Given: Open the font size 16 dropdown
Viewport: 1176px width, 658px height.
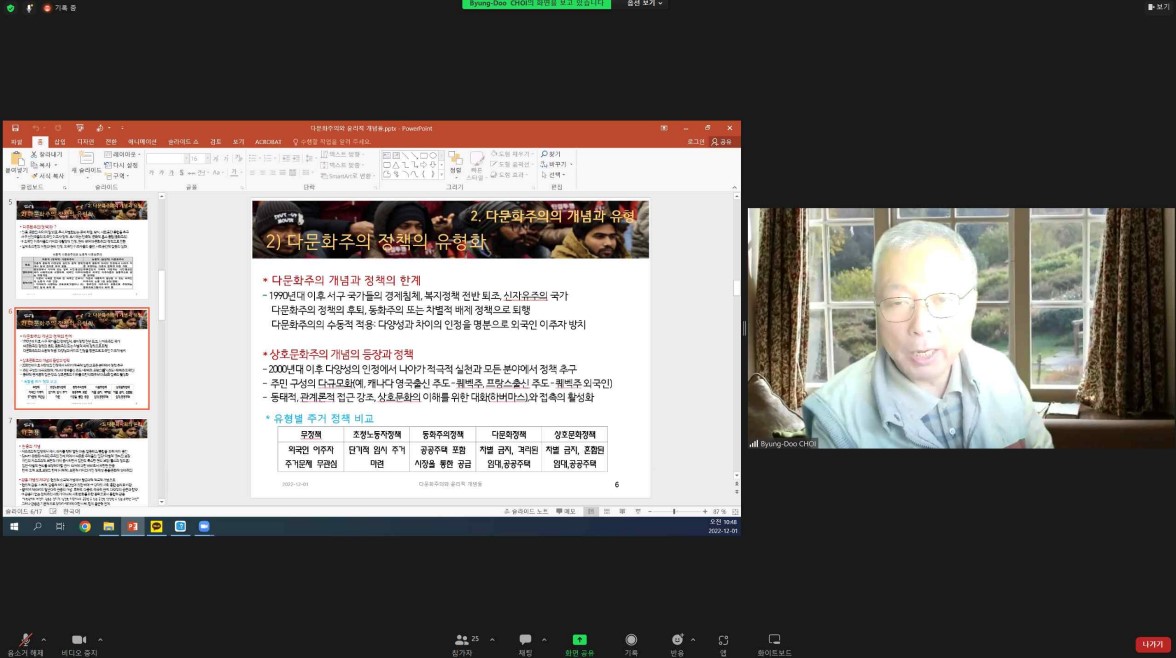Looking at the screenshot, I should (198, 159).
